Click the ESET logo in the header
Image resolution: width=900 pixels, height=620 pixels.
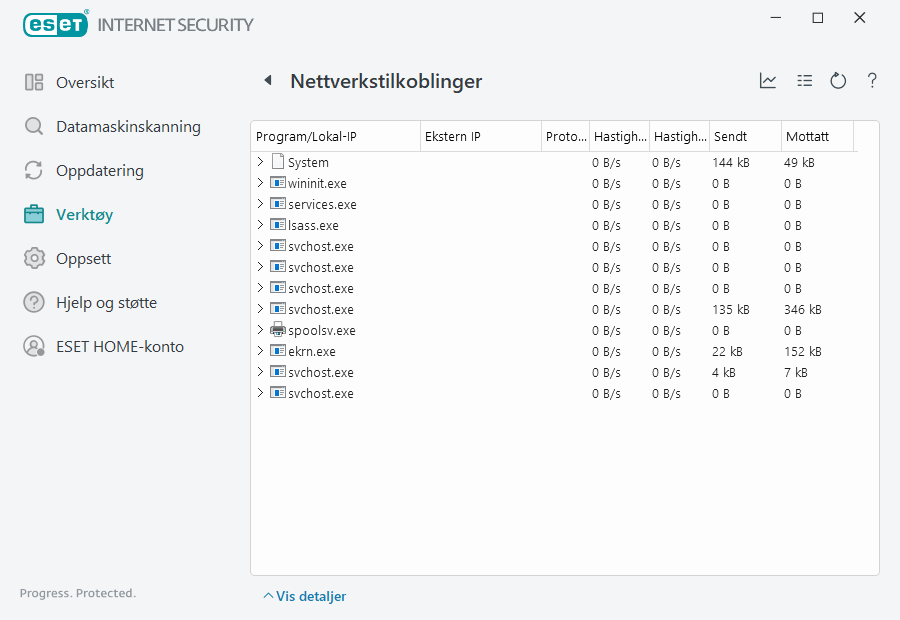56,24
